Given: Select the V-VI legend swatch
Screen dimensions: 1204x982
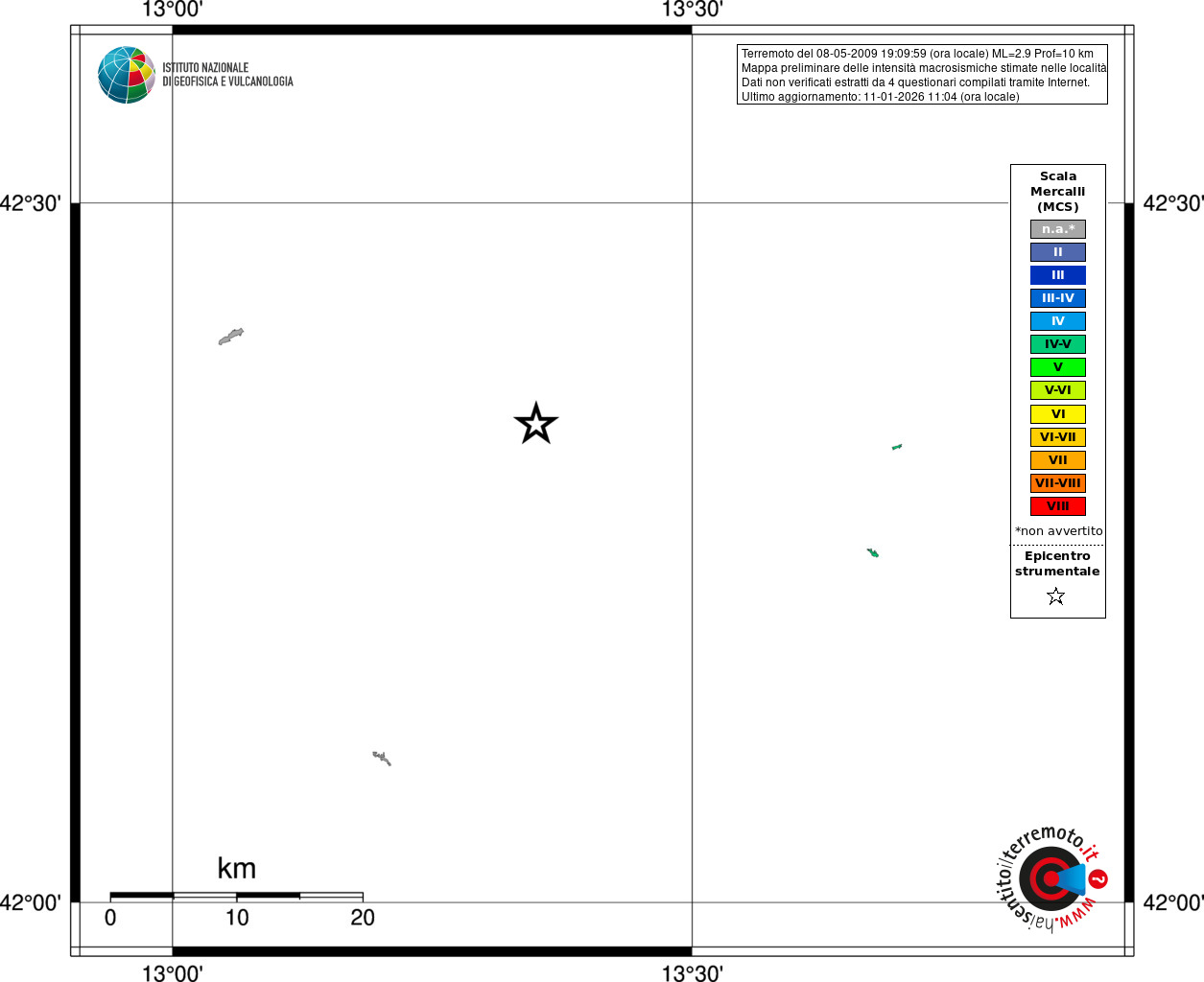Looking at the screenshot, I should 1058,390.
